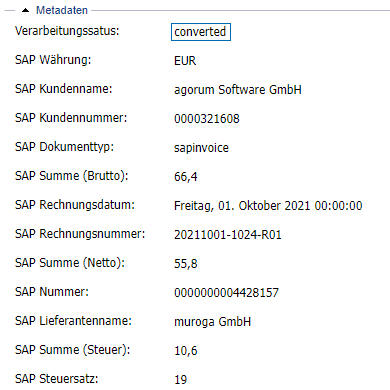This screenshot has width=390, height=390.
Task: Click the Metadaten section heading
Action: tap(62, 10)
